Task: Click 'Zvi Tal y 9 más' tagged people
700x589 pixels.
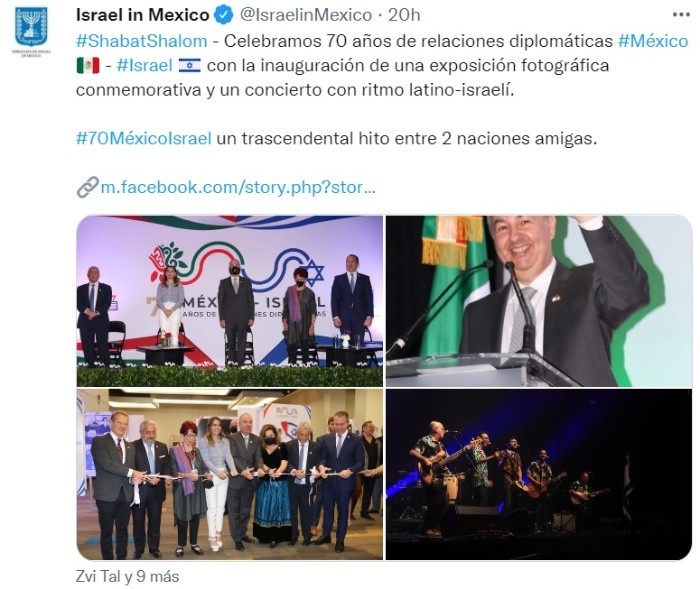Action: click(x=127, y=576)
